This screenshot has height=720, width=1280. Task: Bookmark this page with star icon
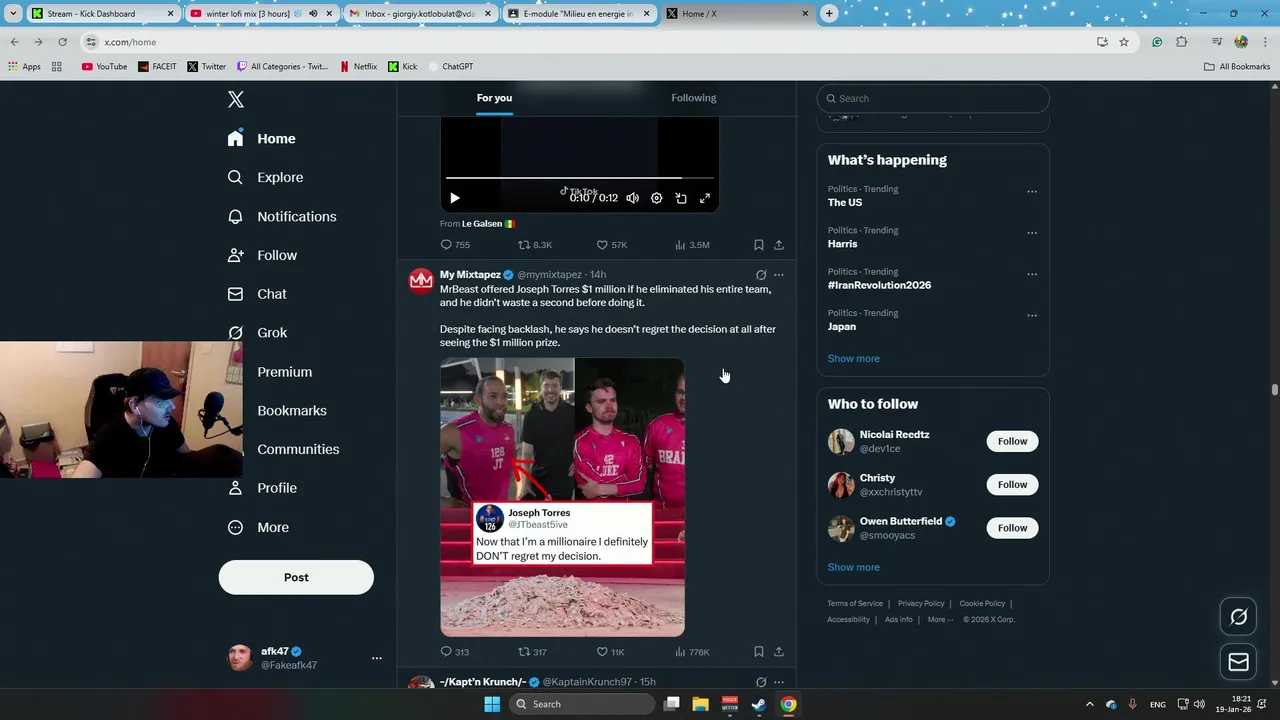(1124, 42)
